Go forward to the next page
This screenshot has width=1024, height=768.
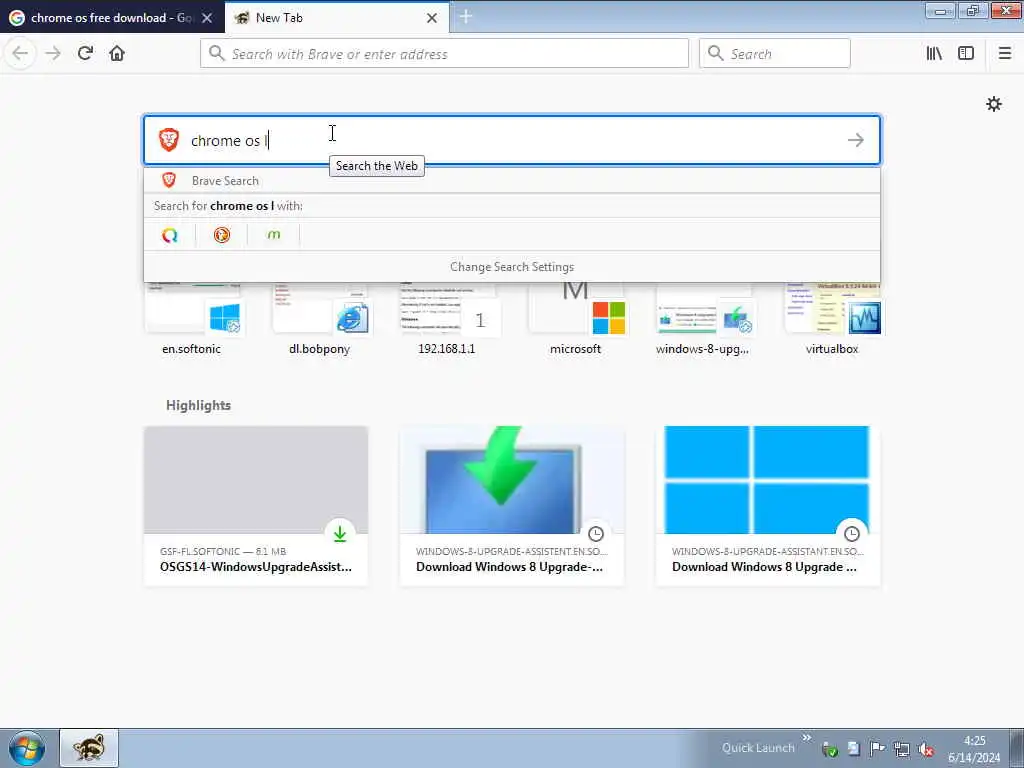click(x=53, y=53)
